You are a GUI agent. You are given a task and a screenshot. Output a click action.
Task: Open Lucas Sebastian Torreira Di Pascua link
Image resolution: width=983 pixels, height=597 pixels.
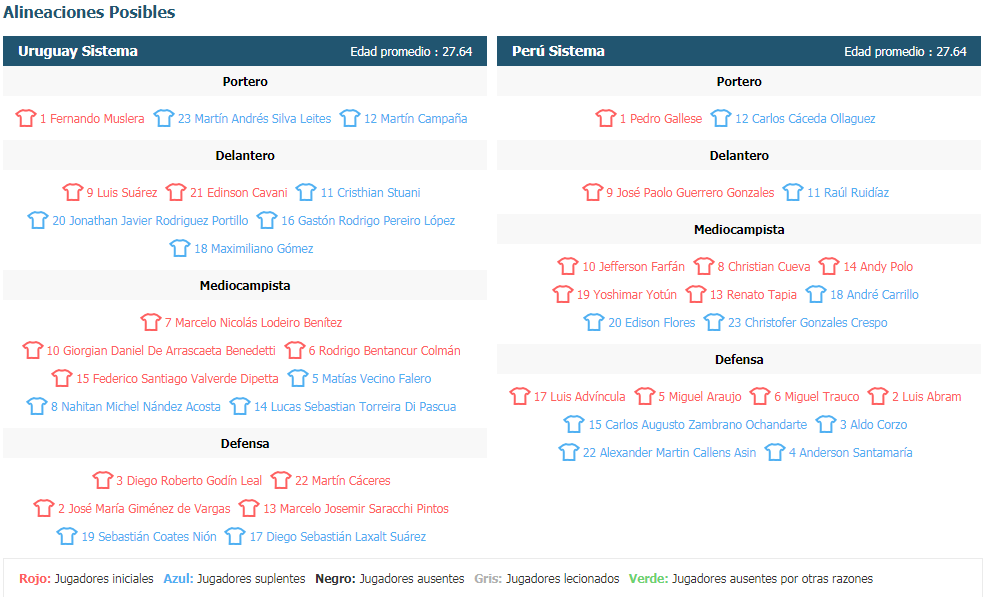[x=355, y=406]
